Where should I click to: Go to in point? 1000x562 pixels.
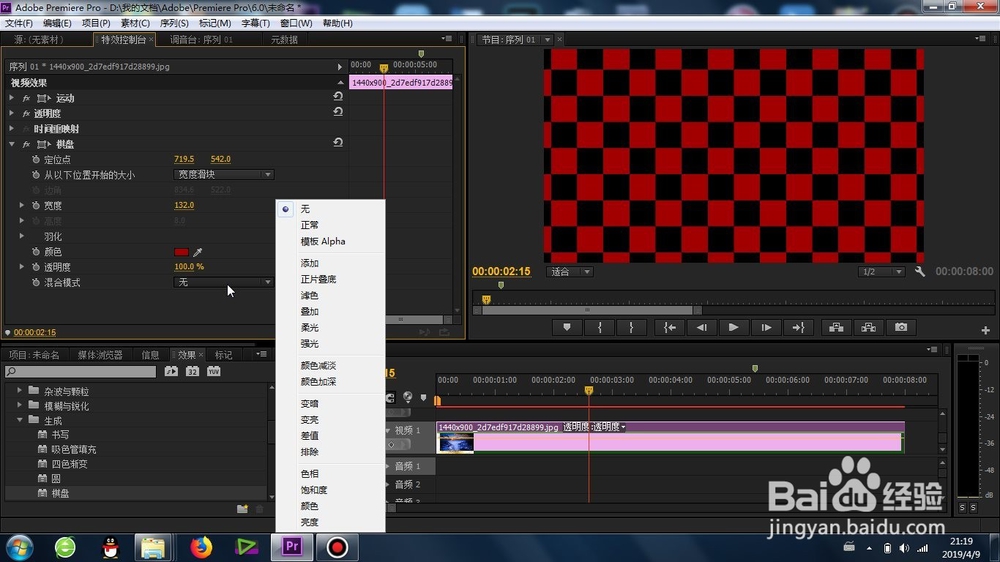(x=669, y=327)
